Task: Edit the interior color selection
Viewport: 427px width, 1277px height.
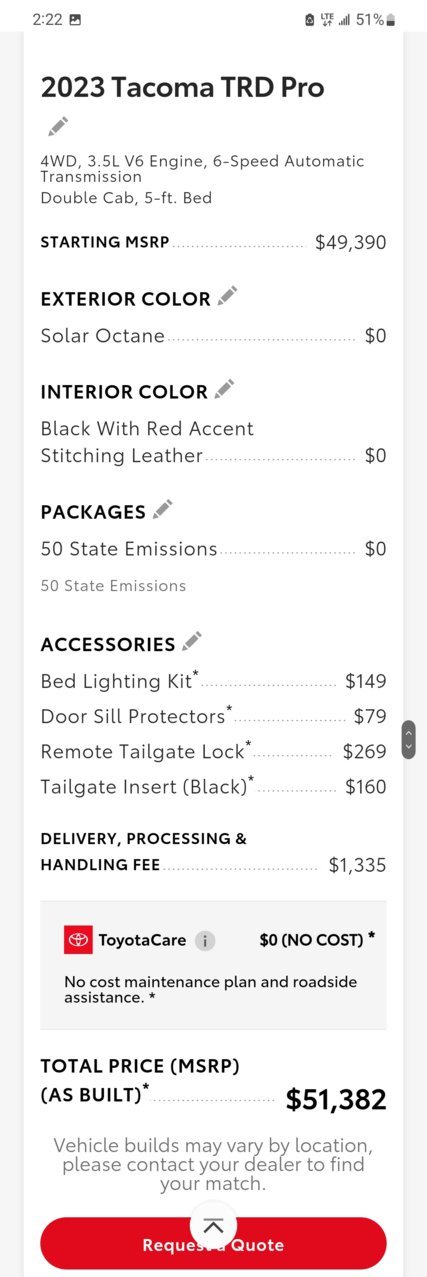Action: pos(225,389)
